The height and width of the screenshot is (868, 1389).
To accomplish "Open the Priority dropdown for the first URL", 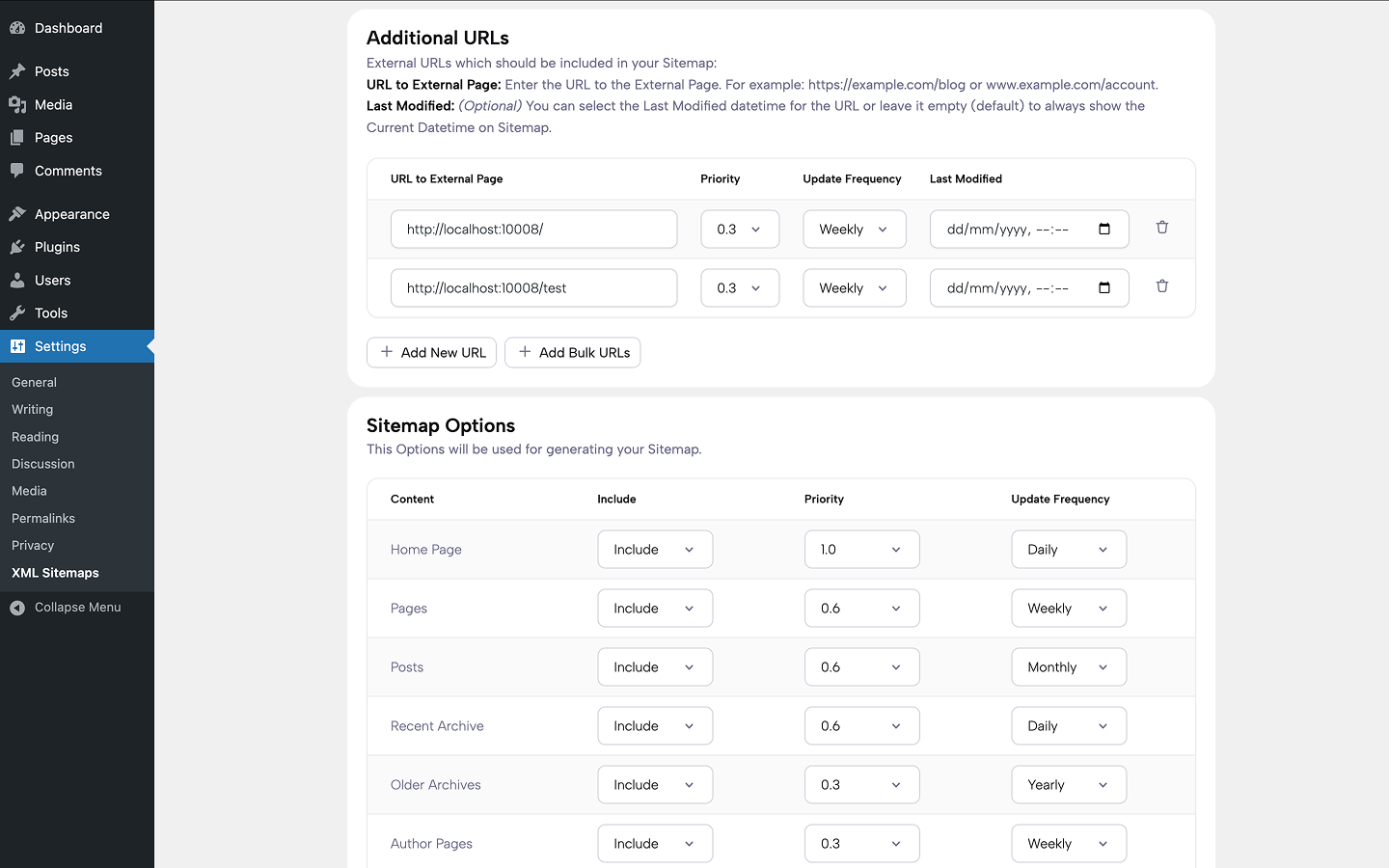I will [740, 229].
